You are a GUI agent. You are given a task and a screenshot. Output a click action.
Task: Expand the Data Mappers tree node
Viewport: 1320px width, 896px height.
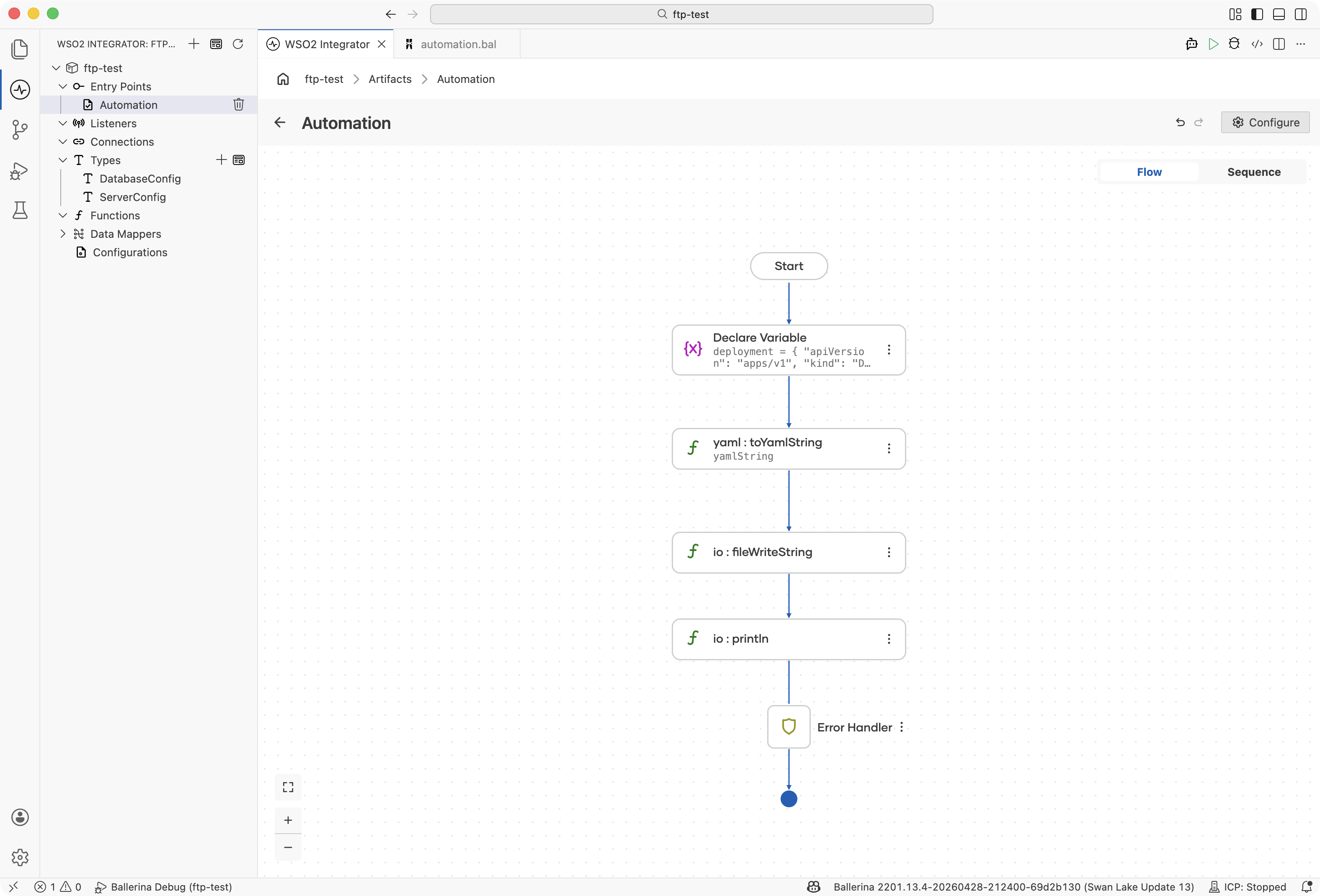(x=63, y=234)
